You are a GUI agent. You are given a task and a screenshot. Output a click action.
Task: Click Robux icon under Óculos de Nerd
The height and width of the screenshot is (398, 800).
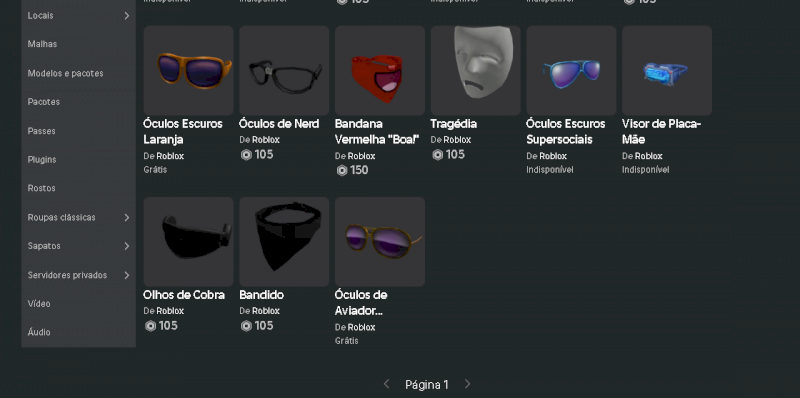(246, 155)
